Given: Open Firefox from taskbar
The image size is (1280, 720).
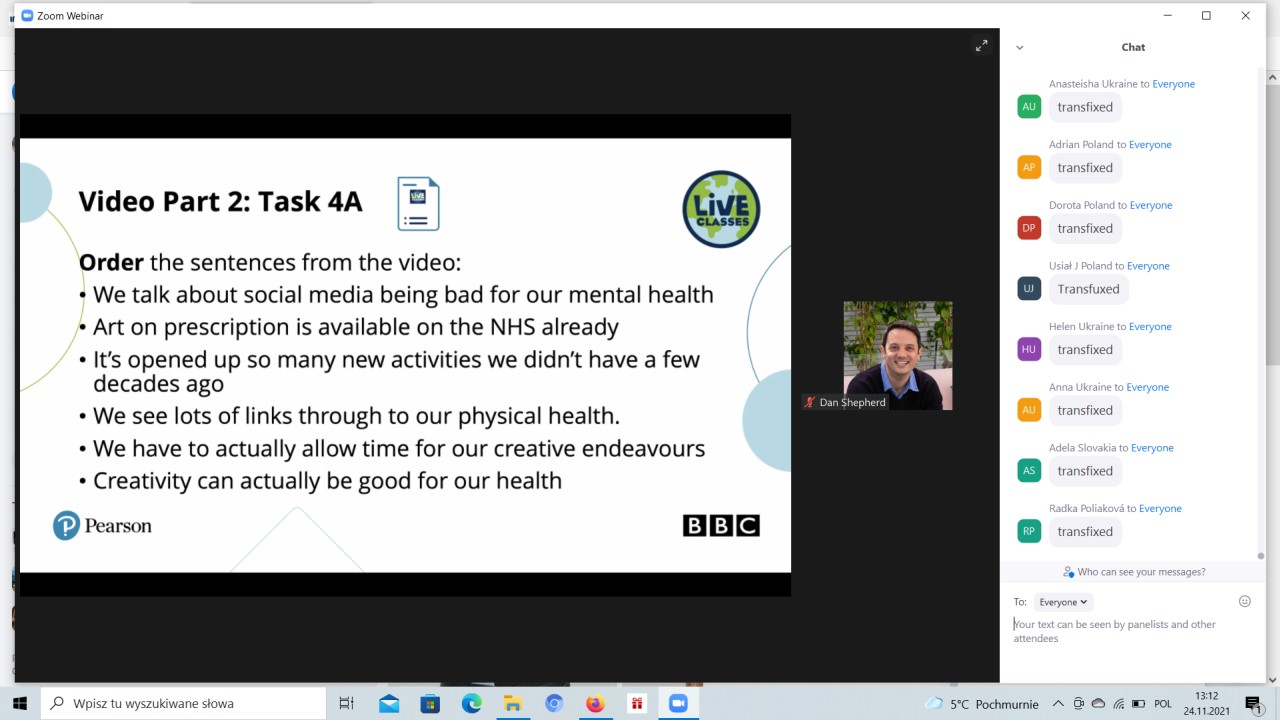Looking at the screenshot, I should (x=595, y=703).
